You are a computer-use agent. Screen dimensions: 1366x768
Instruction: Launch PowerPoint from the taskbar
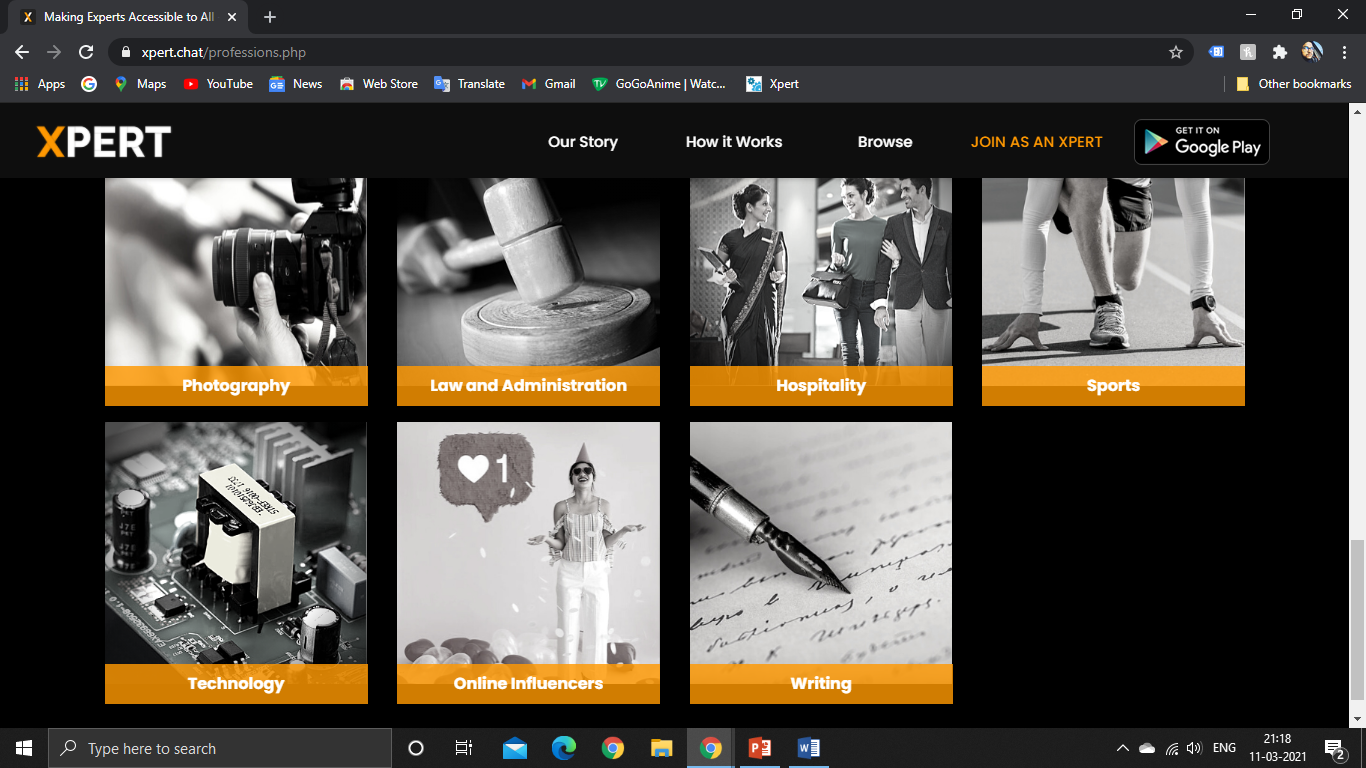point(760,748)
